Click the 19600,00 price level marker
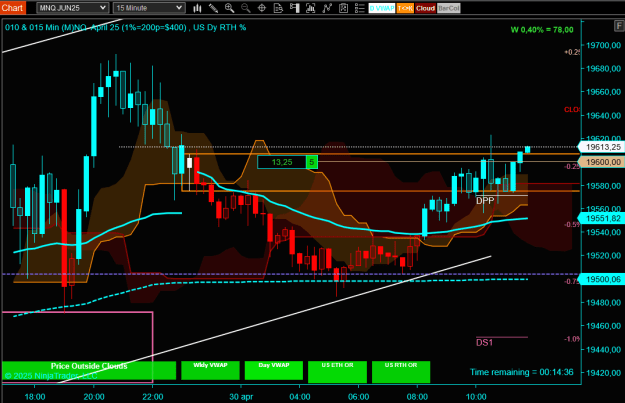Image resolution: width=625 pixels, height=403 pixels. tap(602, 162)
